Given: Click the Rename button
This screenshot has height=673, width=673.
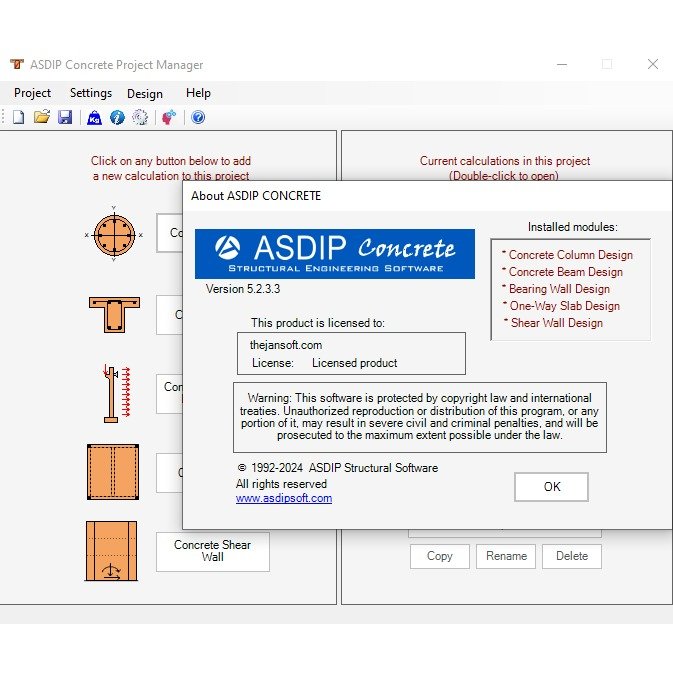Looking at the screenshot, I should [506, 556].
